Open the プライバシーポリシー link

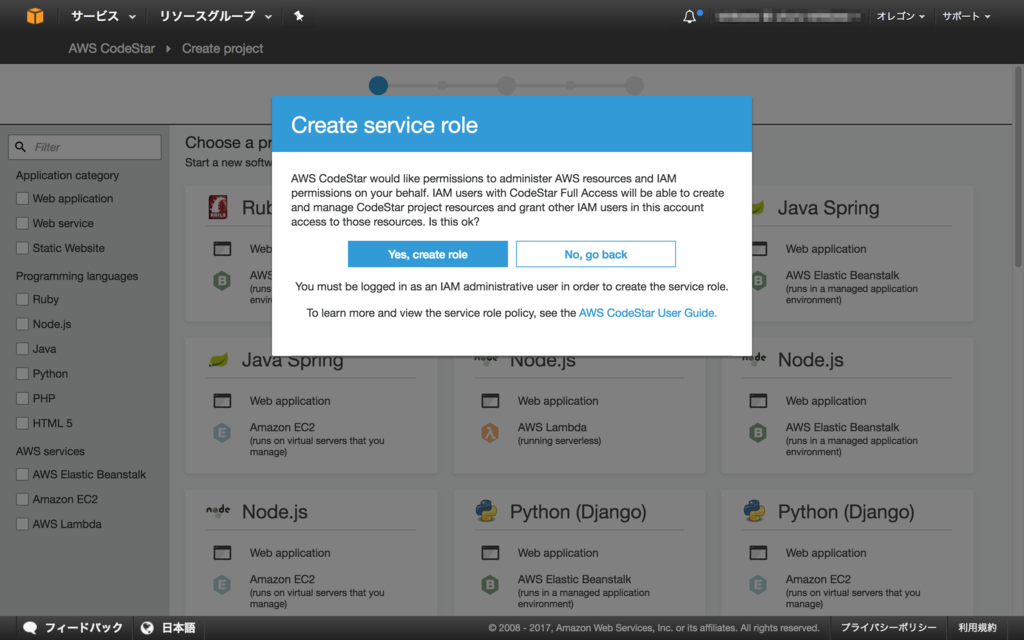tap(888, 628)
